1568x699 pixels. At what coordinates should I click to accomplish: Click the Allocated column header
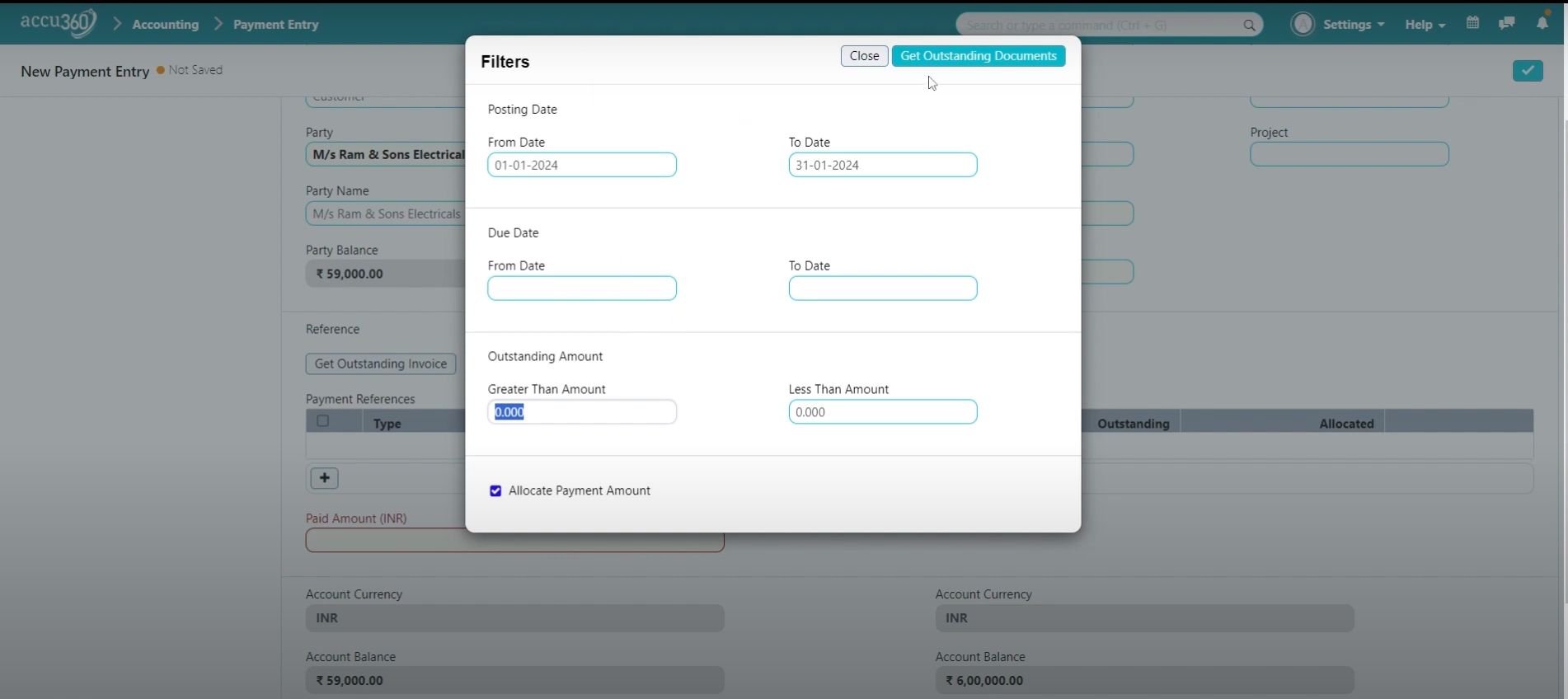point(1346,424)
